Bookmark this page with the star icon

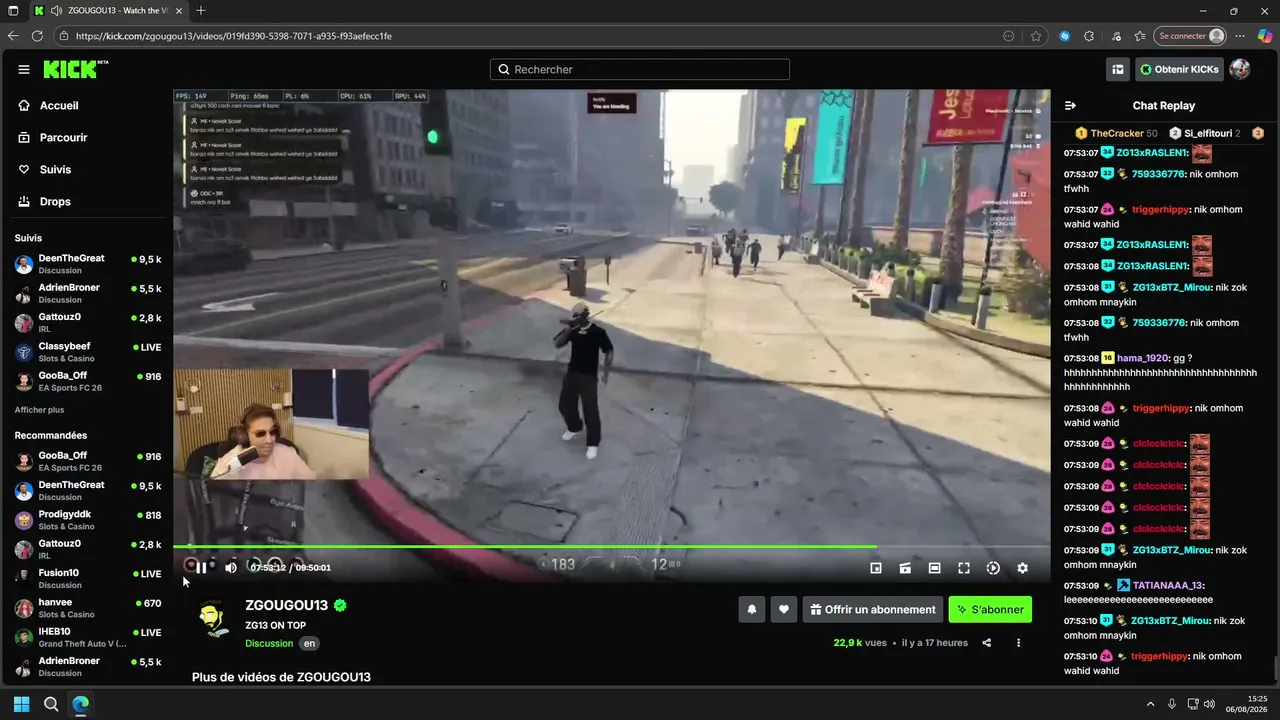point(1036,36)
